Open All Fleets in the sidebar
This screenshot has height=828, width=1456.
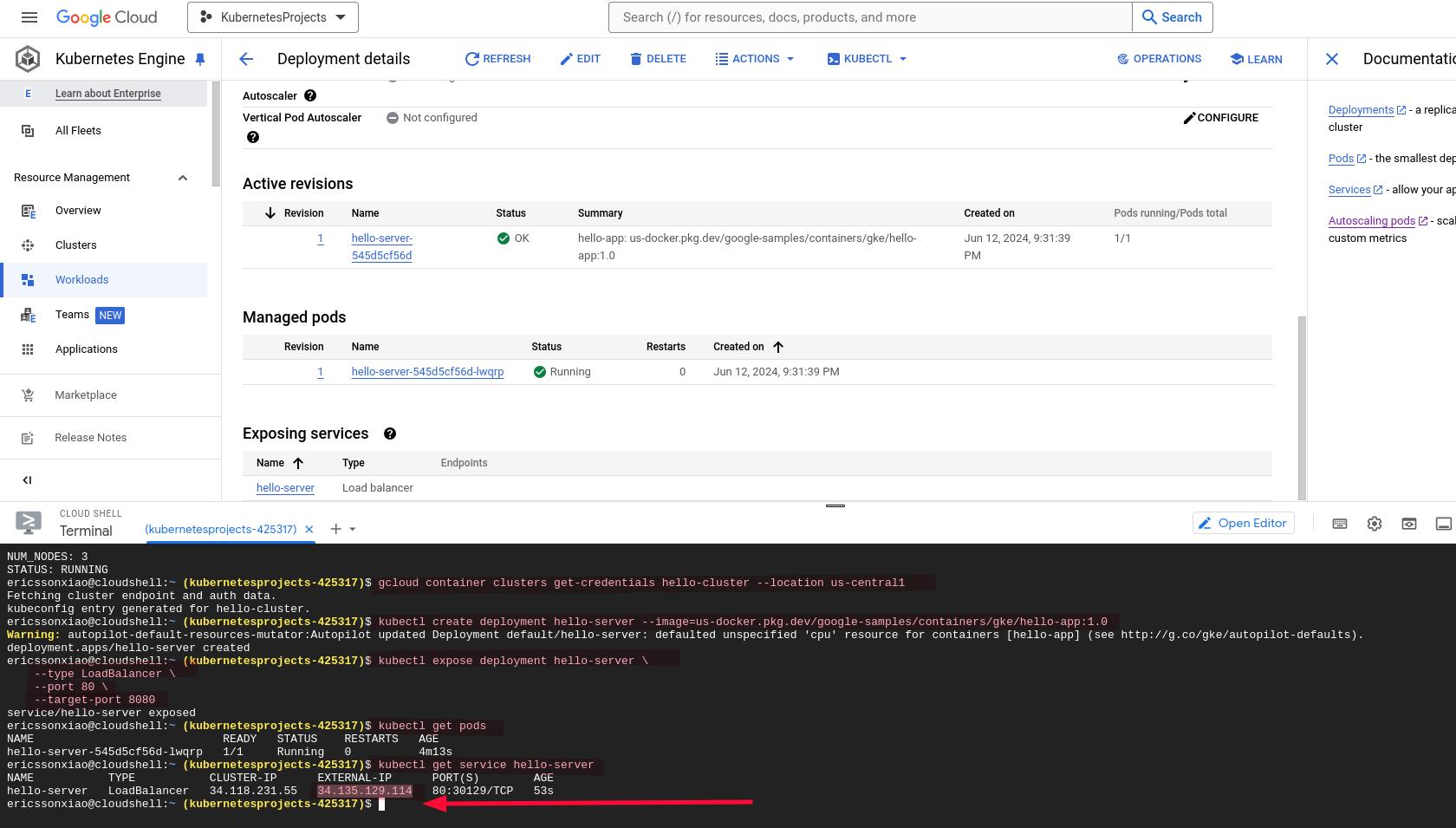click(78, 131)
